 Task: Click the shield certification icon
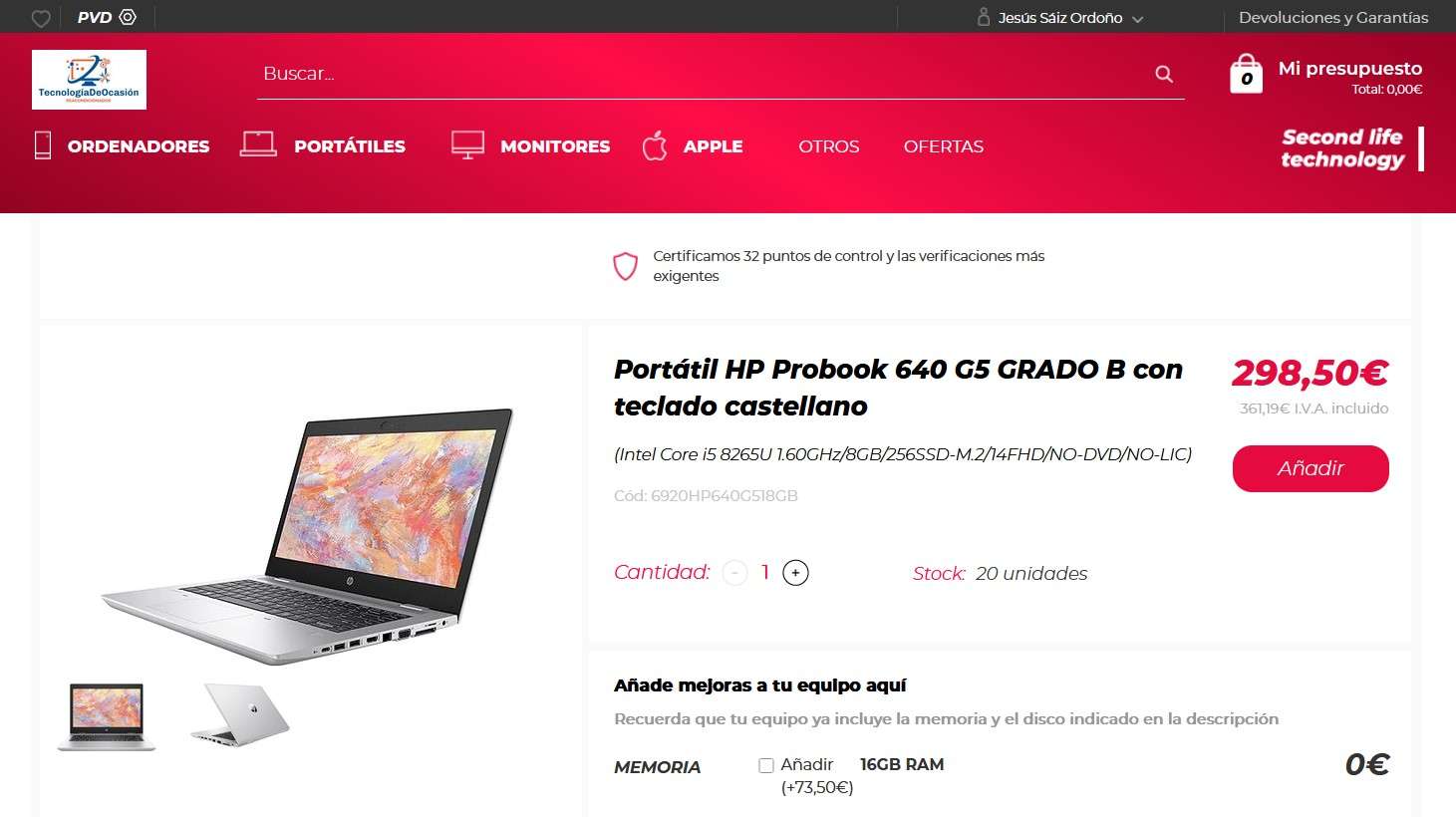click(x=625, y=266)
